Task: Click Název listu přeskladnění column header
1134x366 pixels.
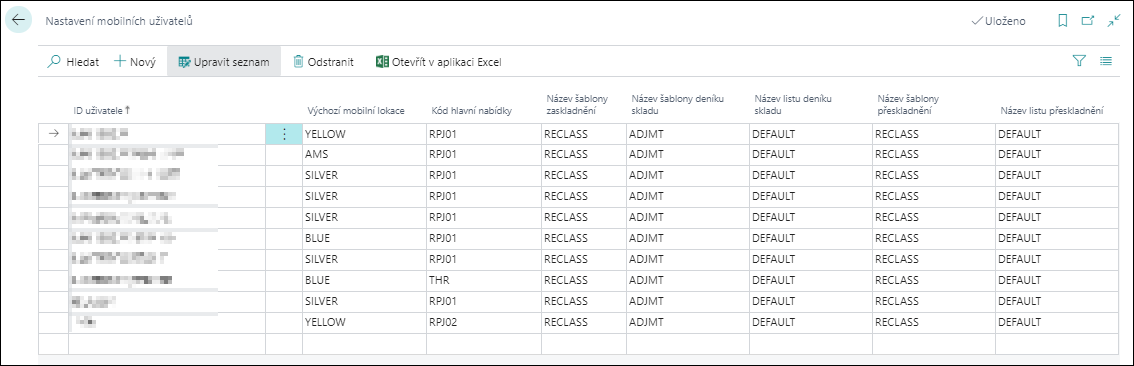Action: [1052, 111]
